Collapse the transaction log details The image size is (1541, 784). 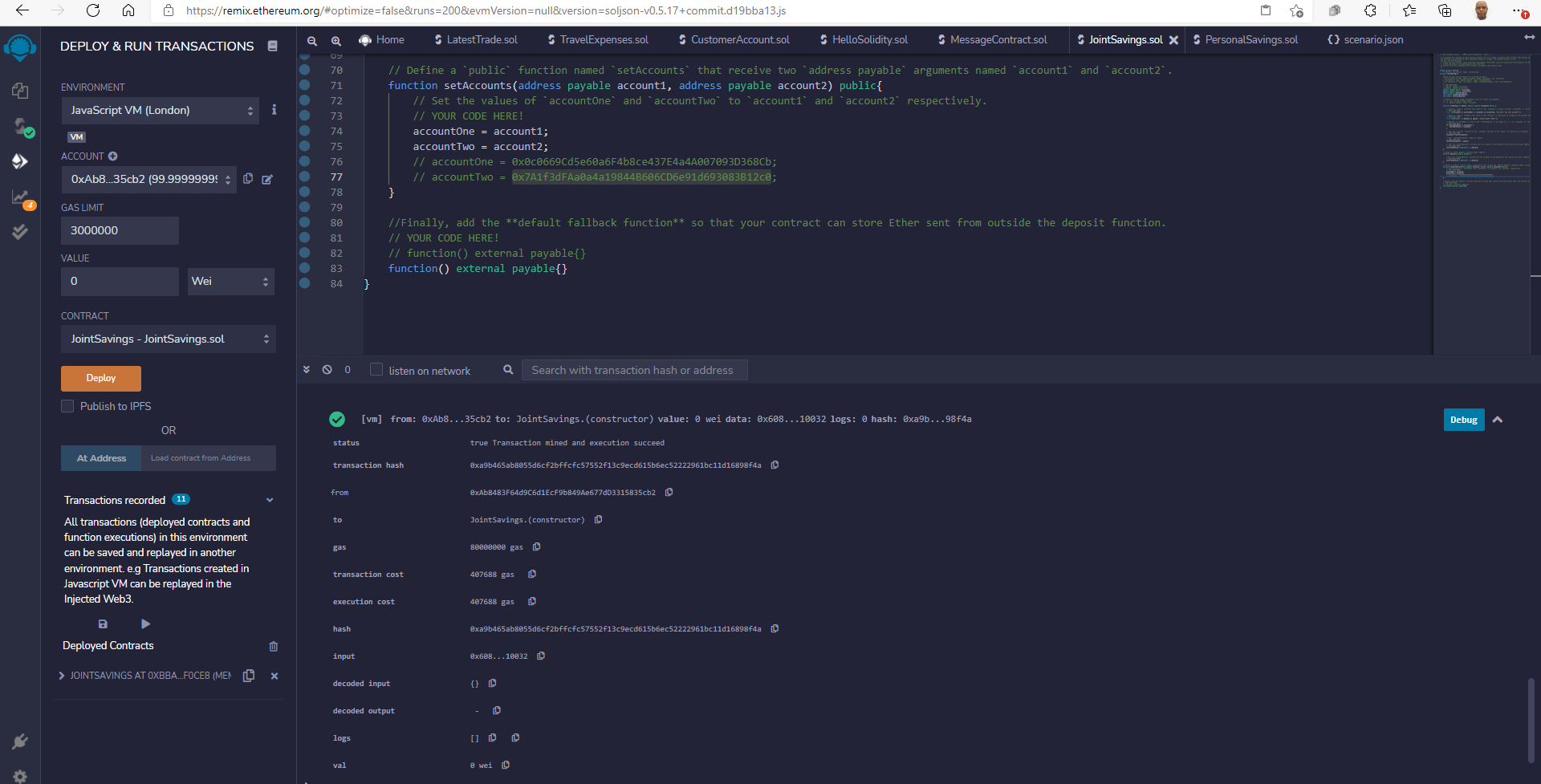[x=1498, y=420]
